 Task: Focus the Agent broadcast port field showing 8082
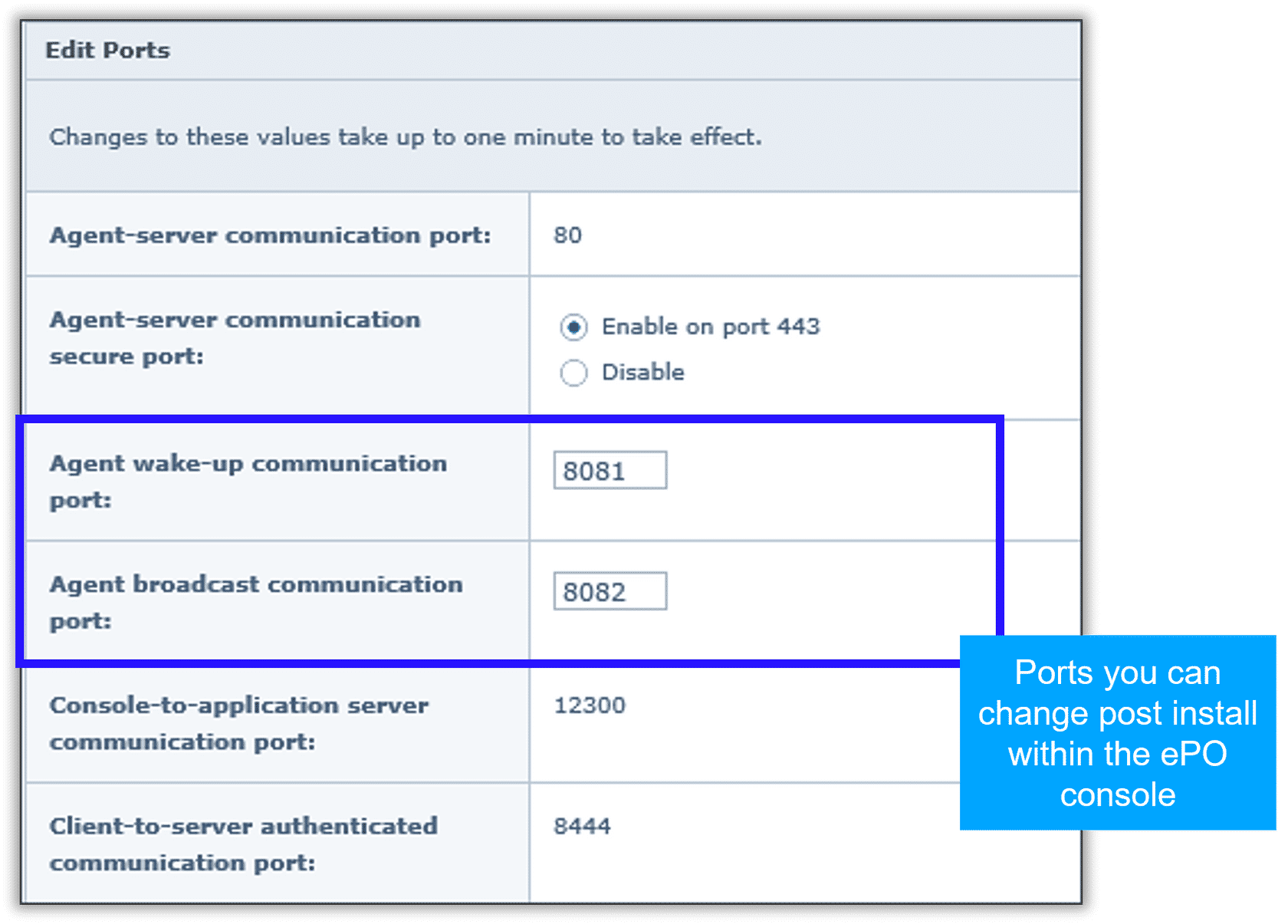pyautogui.click(x=609, y=591)
